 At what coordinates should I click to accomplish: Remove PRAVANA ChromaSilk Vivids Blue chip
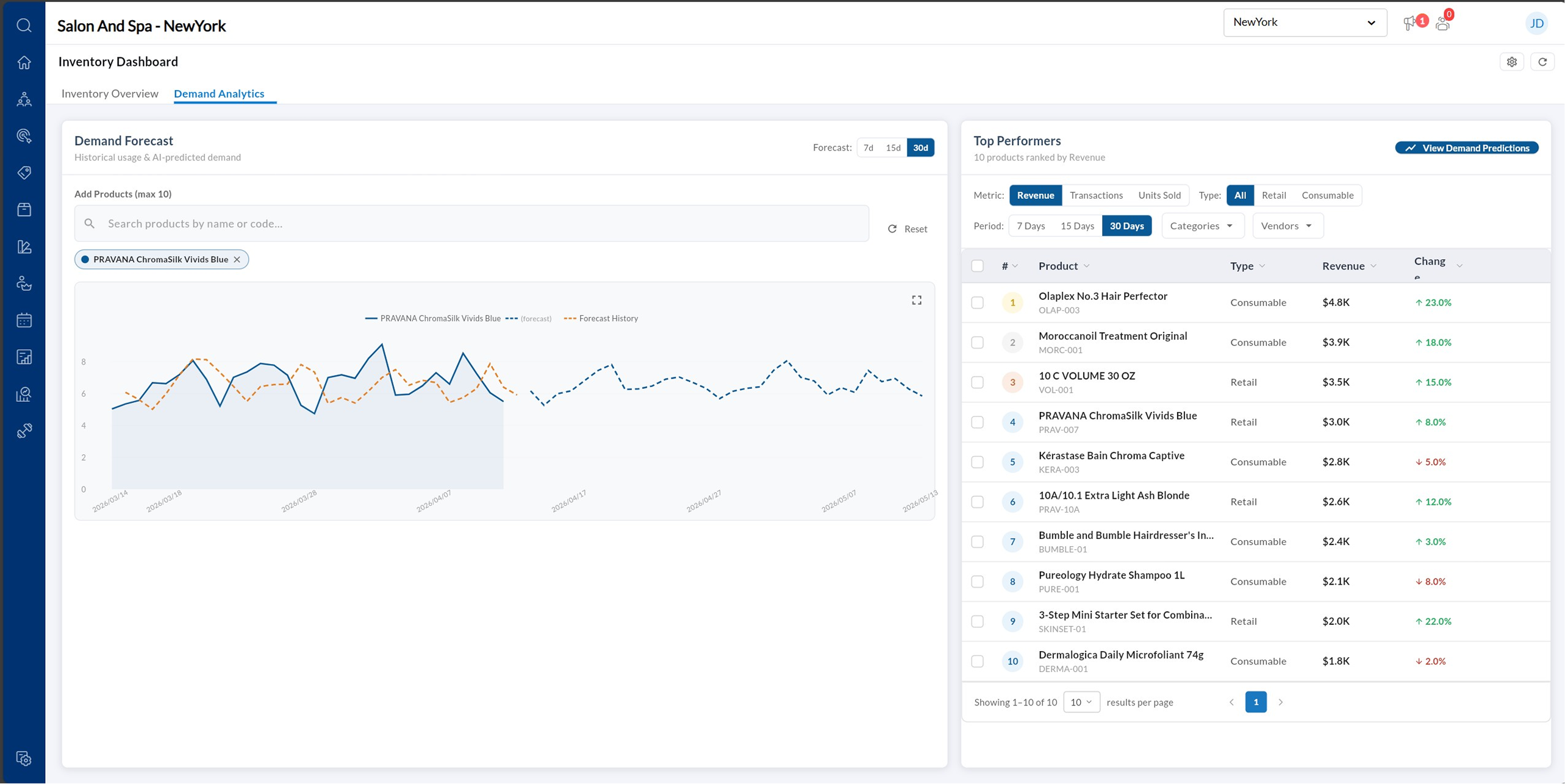[x=237, y=260]
